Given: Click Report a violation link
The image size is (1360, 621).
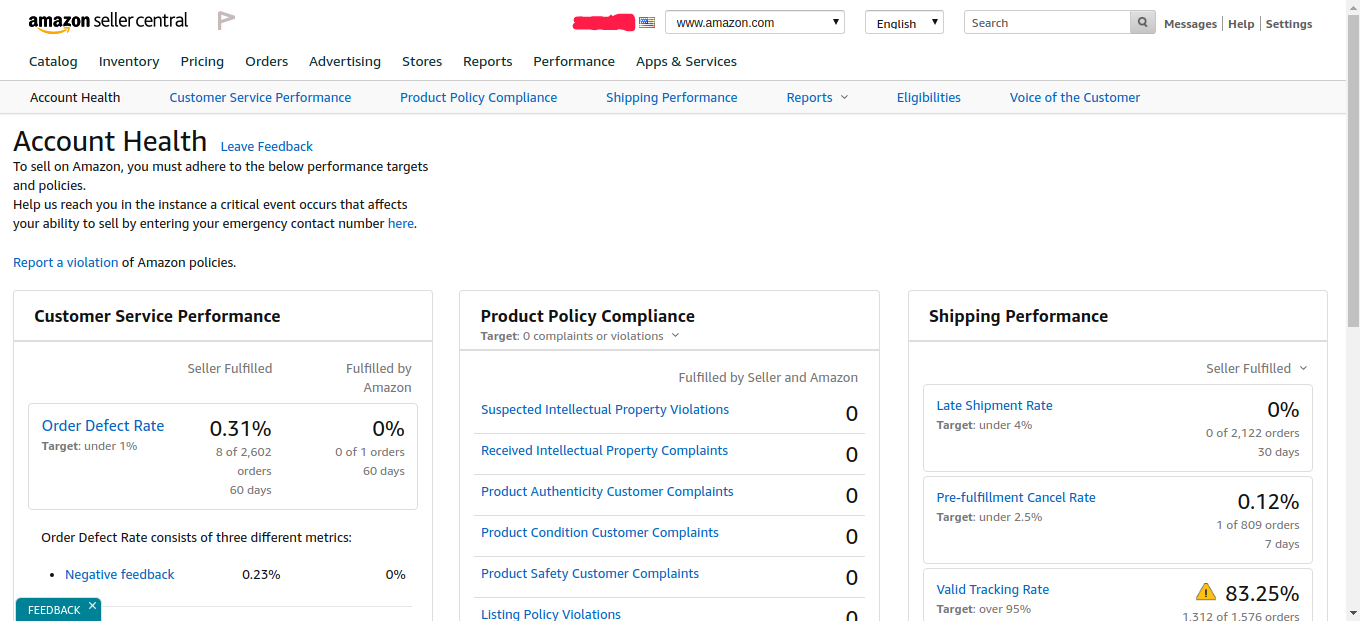Looking at the screenshot, I should 65,262.
